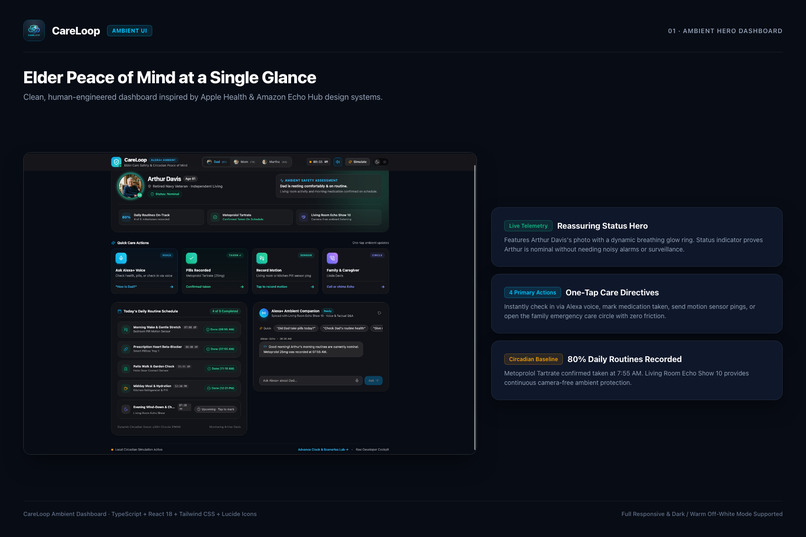Click the blue Ask send button
The height and width of the screenshot is (537, 806).
(x=374, y=381)
